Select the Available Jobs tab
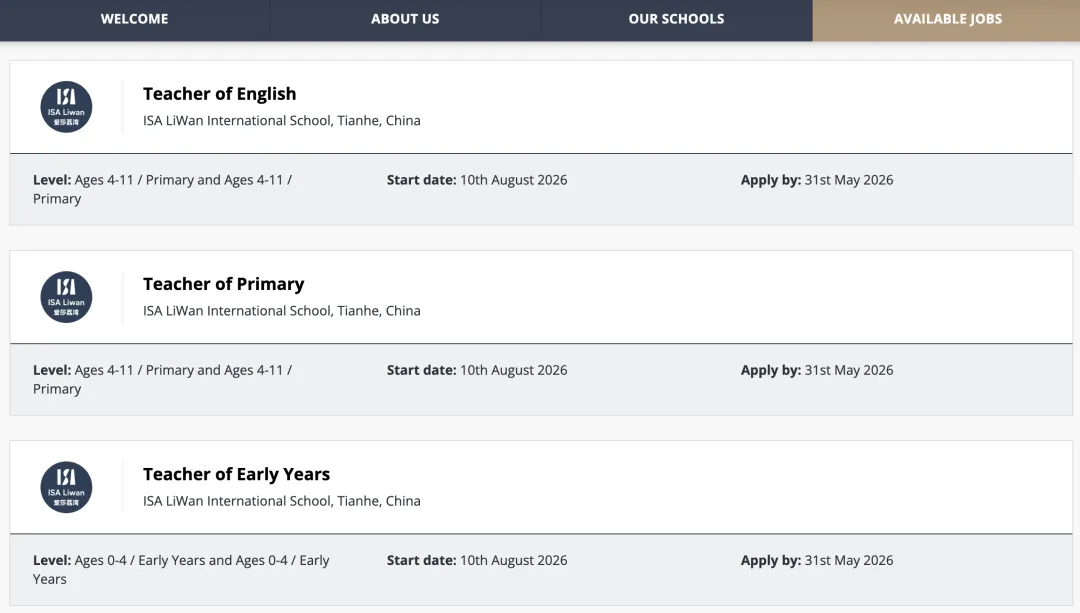Screen dimensions: 1080x613 (x=947, y=19)
